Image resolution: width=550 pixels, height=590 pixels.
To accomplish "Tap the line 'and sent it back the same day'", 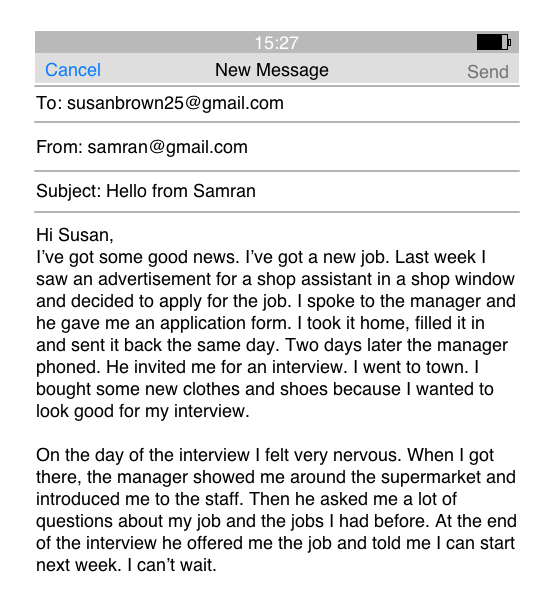I will [x=272, y=345].
